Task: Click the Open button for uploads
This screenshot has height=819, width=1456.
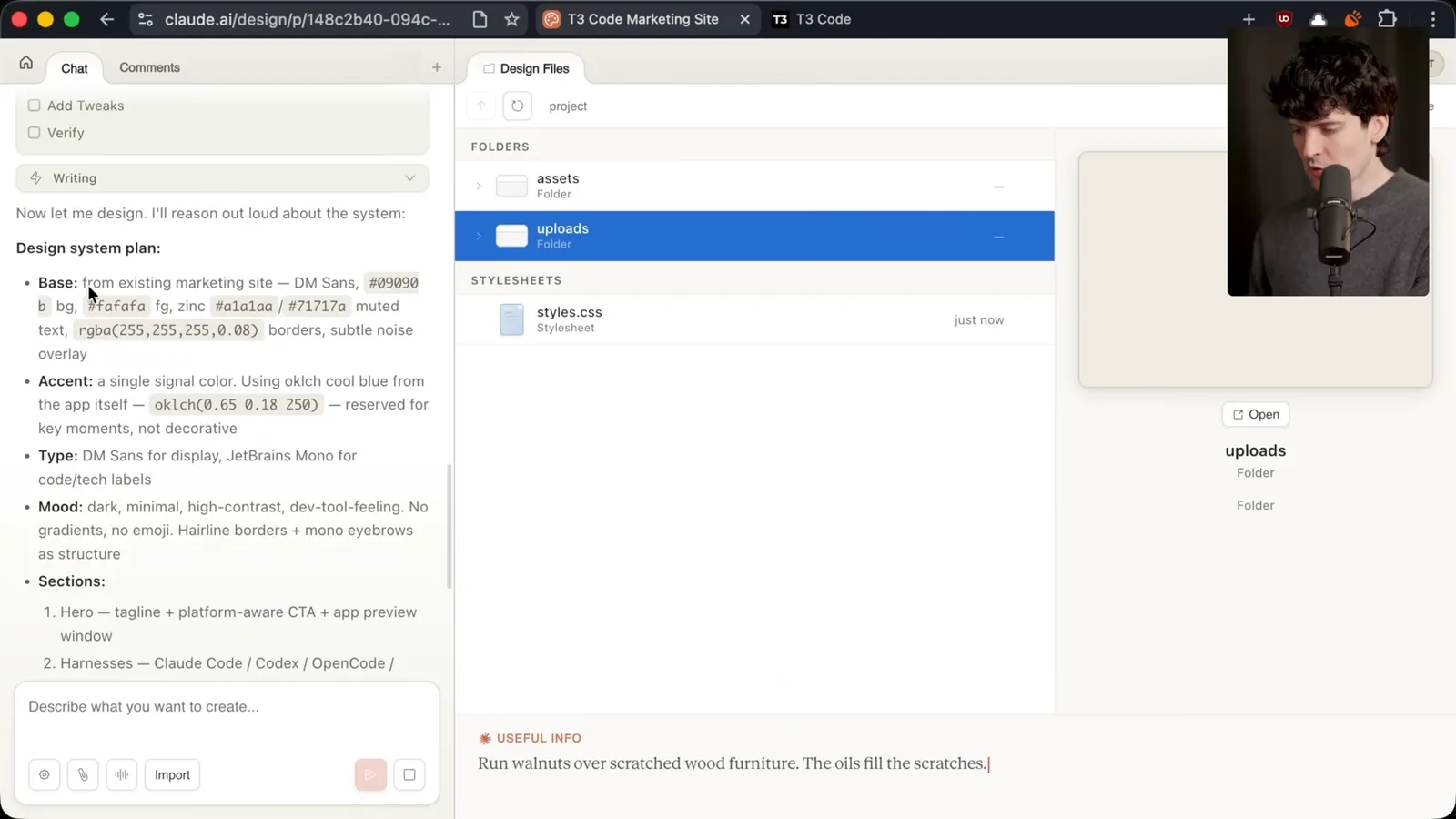Action: pyautogui.click(x=1255, y=414)
